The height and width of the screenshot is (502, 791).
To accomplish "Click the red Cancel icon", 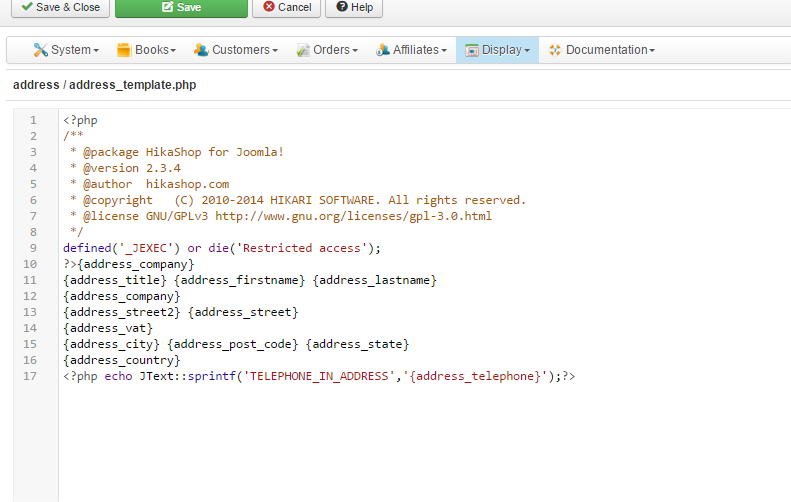I will pyautogui.click(x=268, y=7).
